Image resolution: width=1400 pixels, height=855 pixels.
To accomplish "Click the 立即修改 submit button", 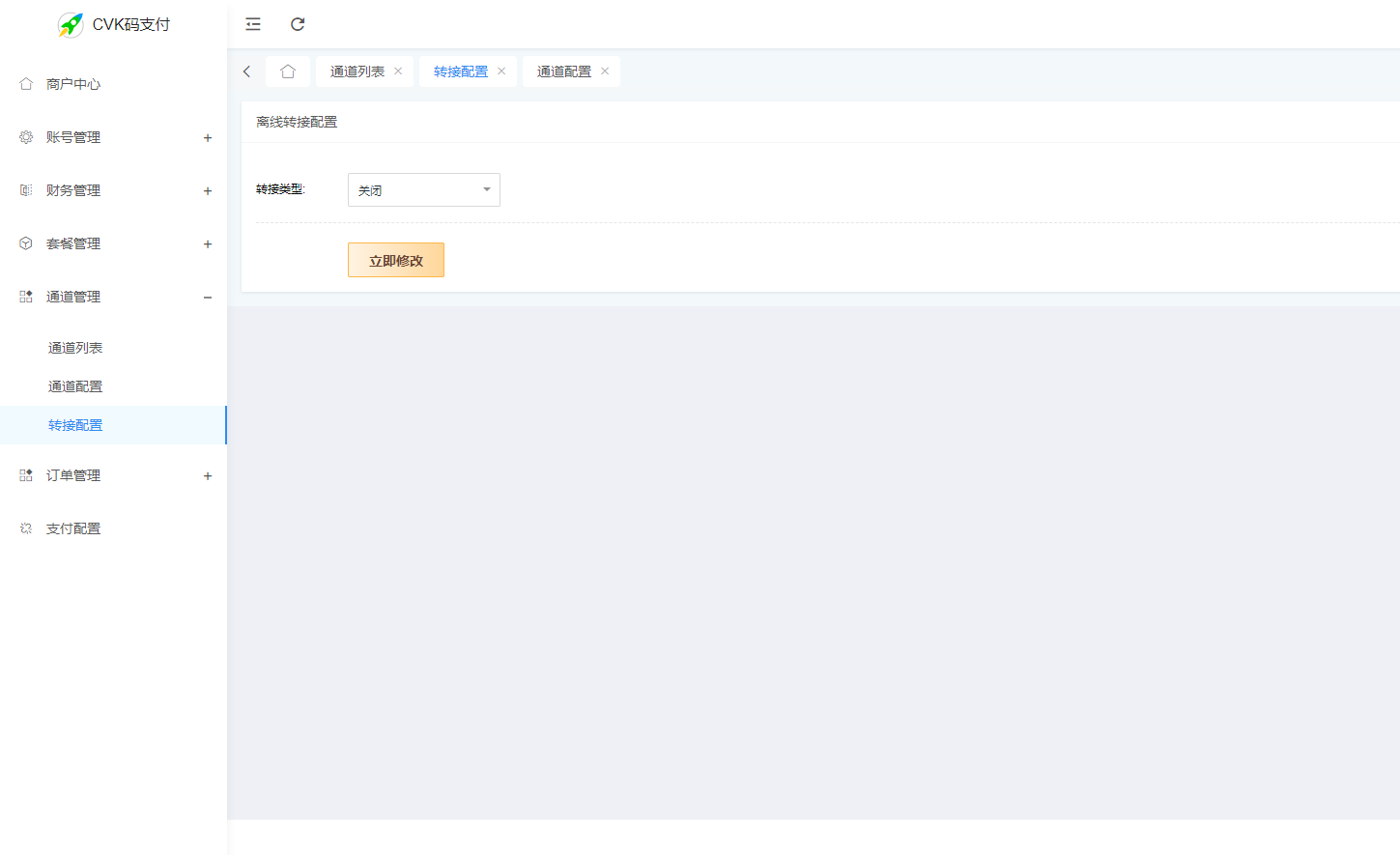I will pos(395,260).
